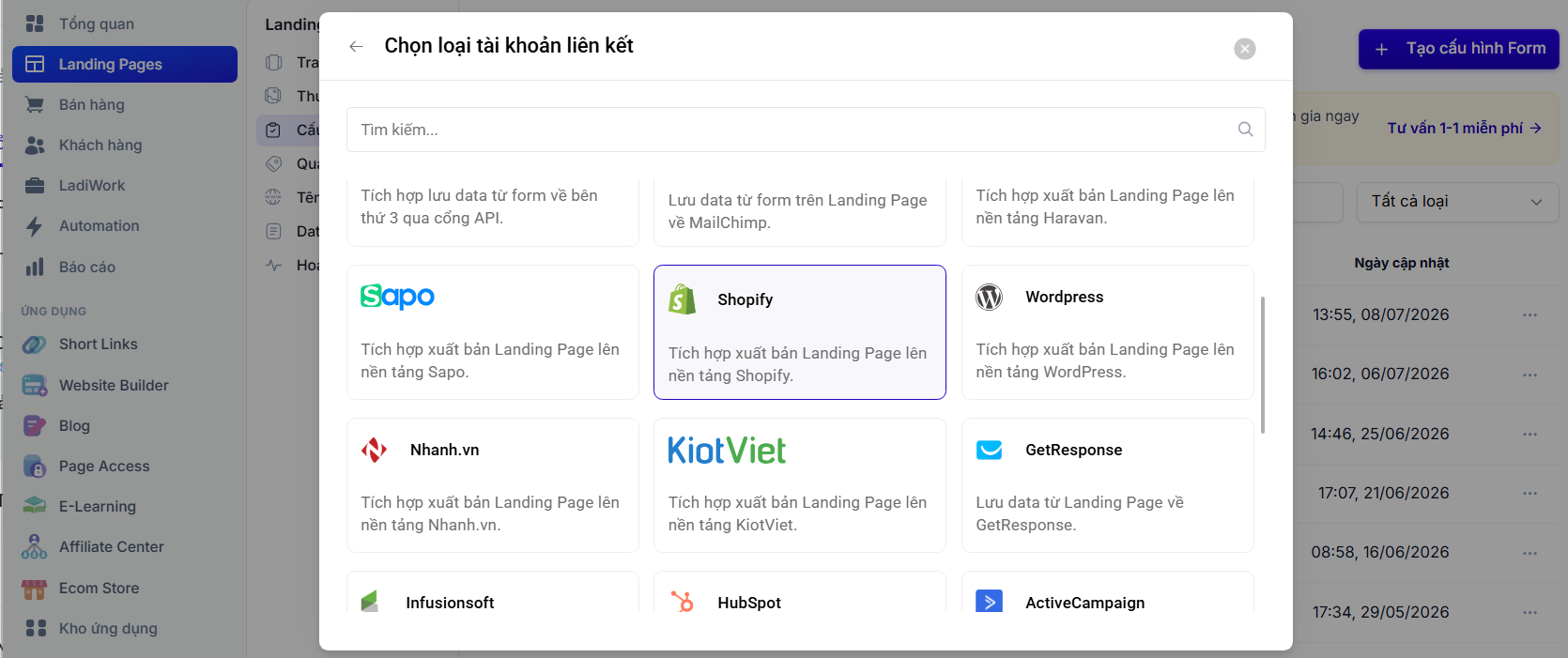Open the row menu for 08:58, 16/06/2026
This screenshot has height=658, width=1568.
click(x=1530, y=553)
